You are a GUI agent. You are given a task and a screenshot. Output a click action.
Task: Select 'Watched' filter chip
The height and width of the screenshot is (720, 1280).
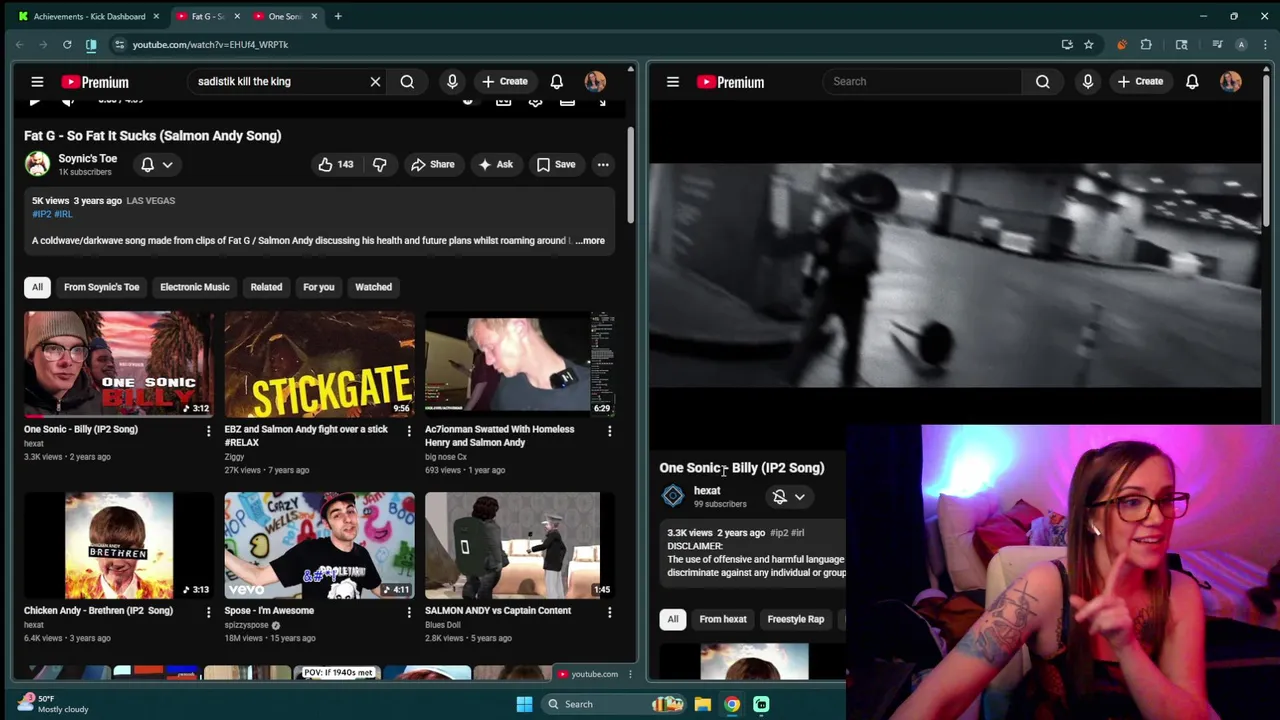tap(373, 287)
